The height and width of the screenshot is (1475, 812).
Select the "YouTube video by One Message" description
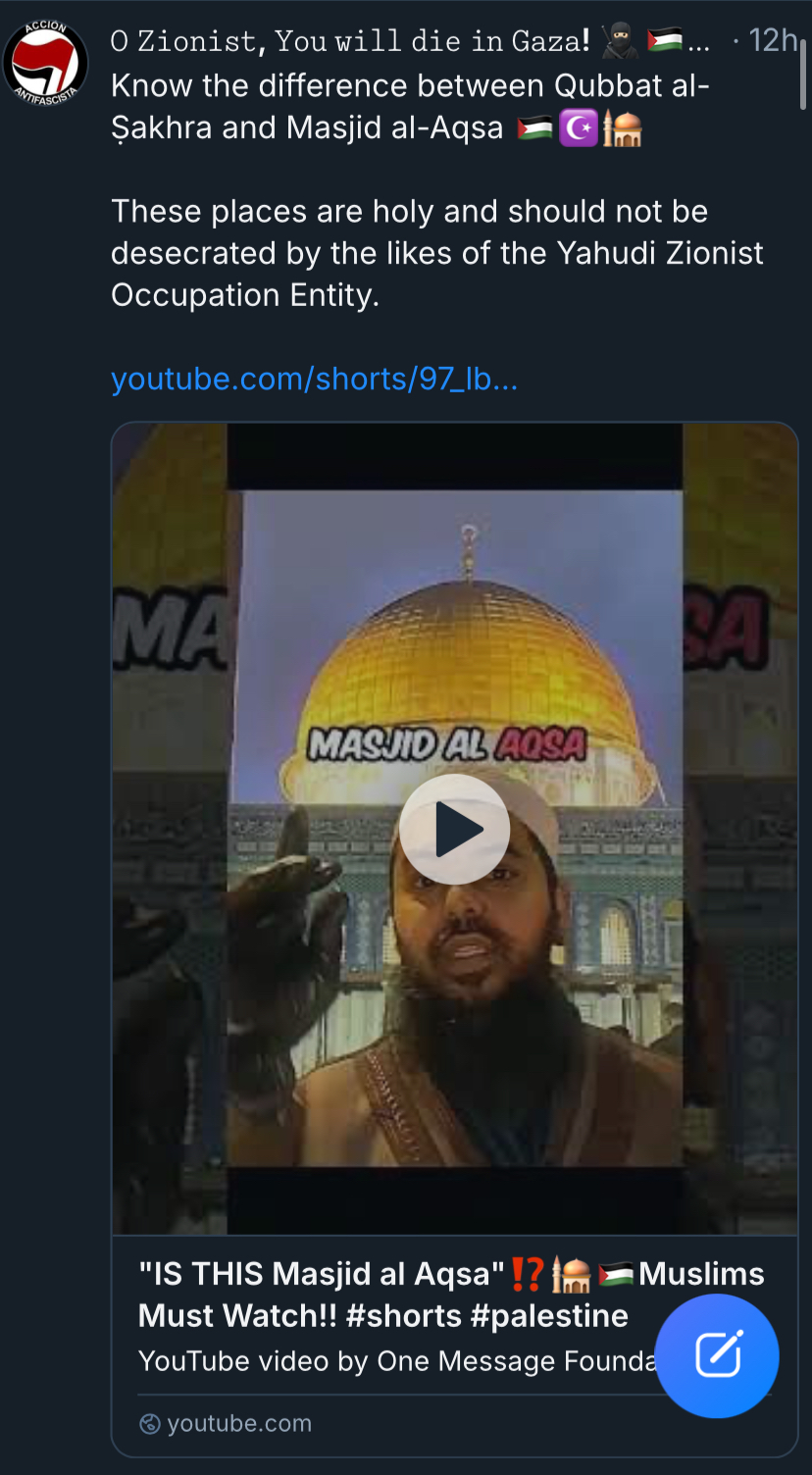pos(396,1361)
